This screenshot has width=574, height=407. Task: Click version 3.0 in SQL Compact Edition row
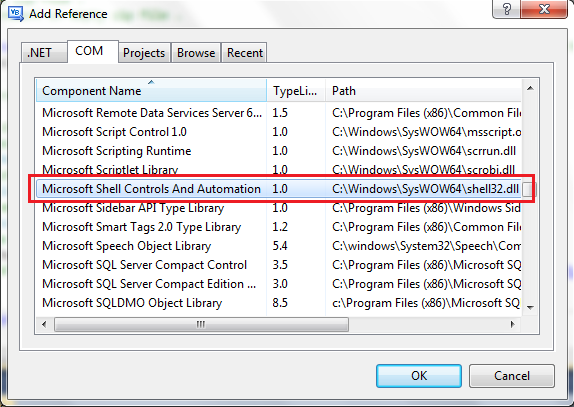pos(280,284)
